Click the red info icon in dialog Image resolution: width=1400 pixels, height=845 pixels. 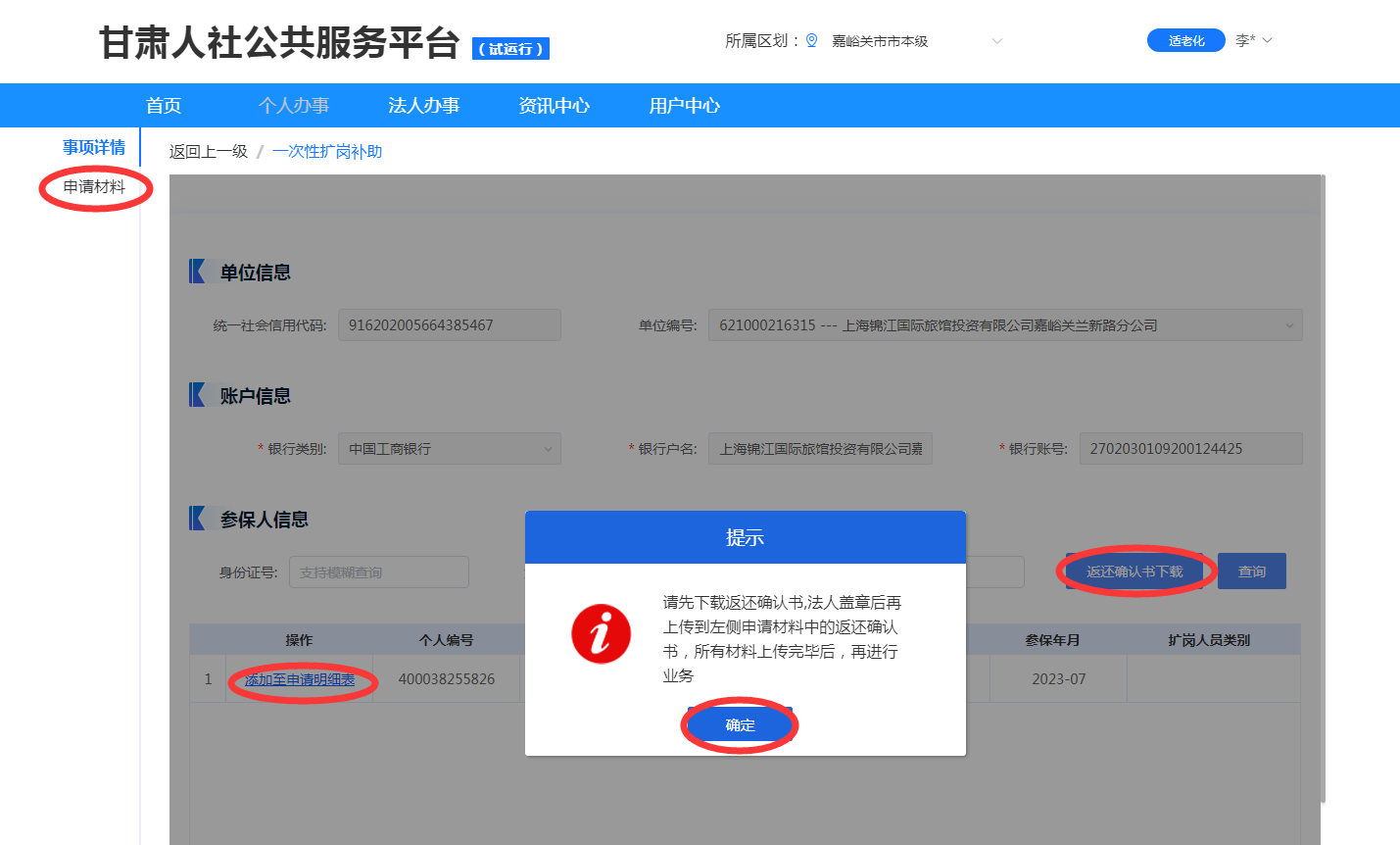[x=601, y=633]
